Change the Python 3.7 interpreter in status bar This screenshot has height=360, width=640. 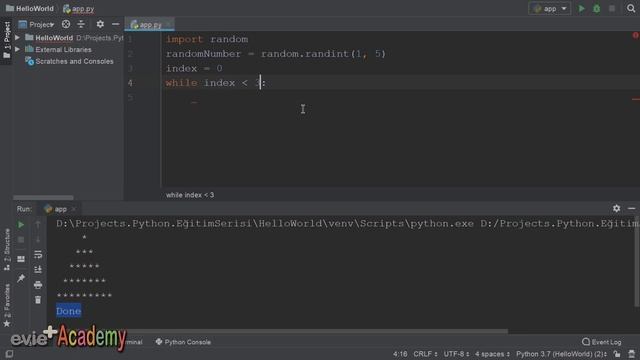point(562,354)
